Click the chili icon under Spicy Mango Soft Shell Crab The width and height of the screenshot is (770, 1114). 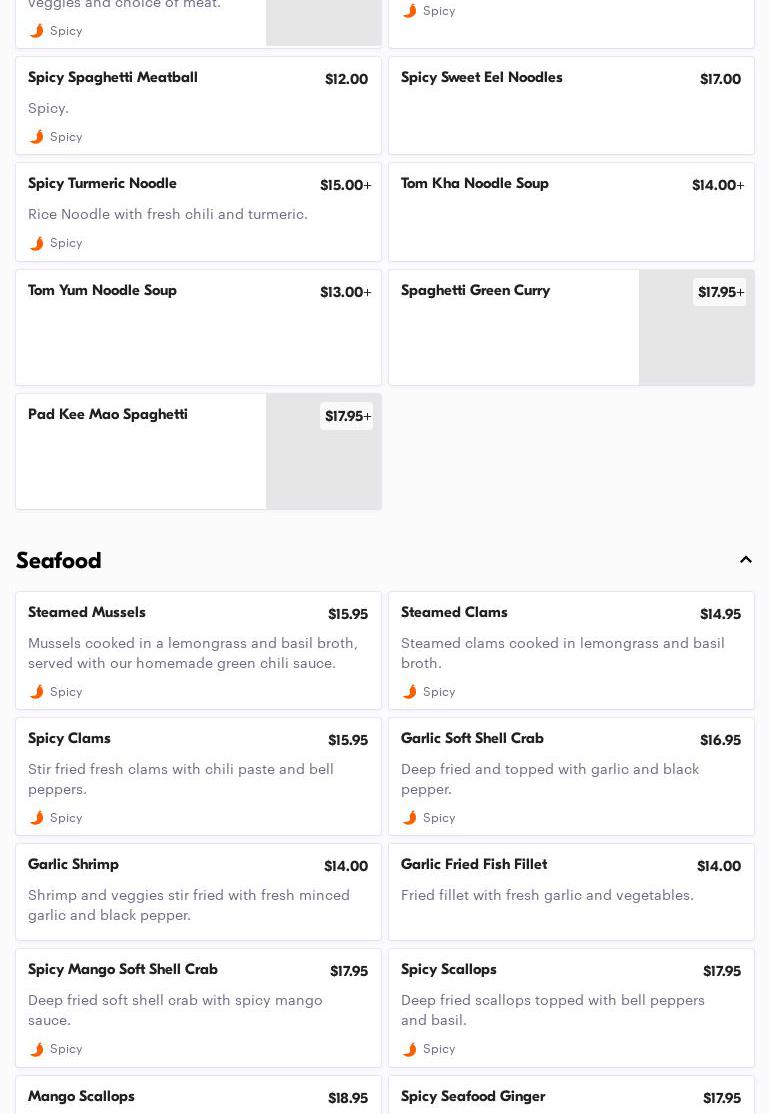(37, 1049)
